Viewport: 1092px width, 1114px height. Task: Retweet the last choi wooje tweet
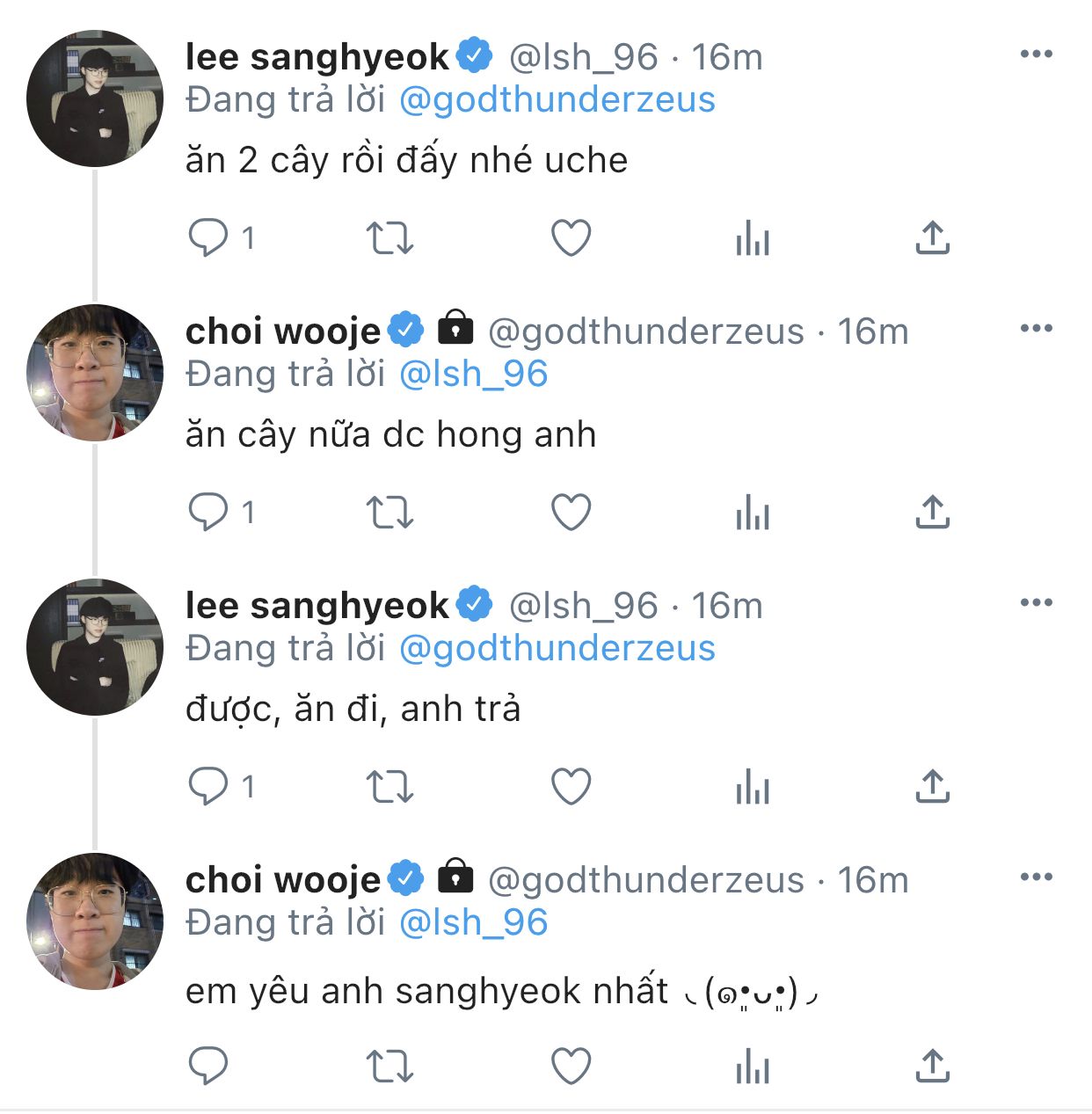[x=389, y=1067]
